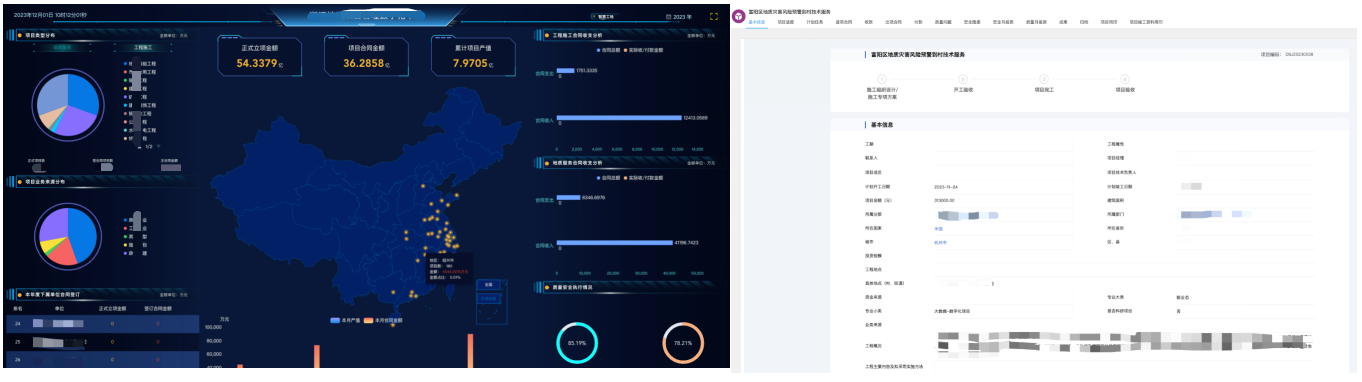Viewport: 1362px width, 382px height.
Task: Click step 1 circle 施工组织设计/施工专项方案
Action: coord(881,78)
